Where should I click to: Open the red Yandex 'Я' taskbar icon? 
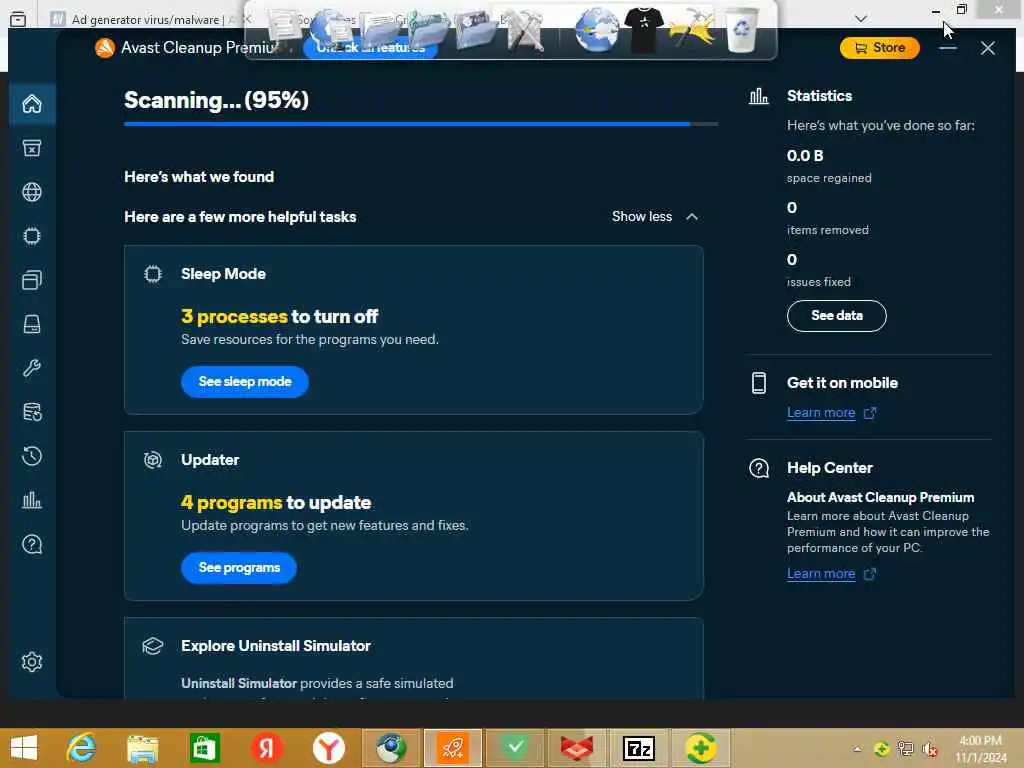tap(266, 748)
